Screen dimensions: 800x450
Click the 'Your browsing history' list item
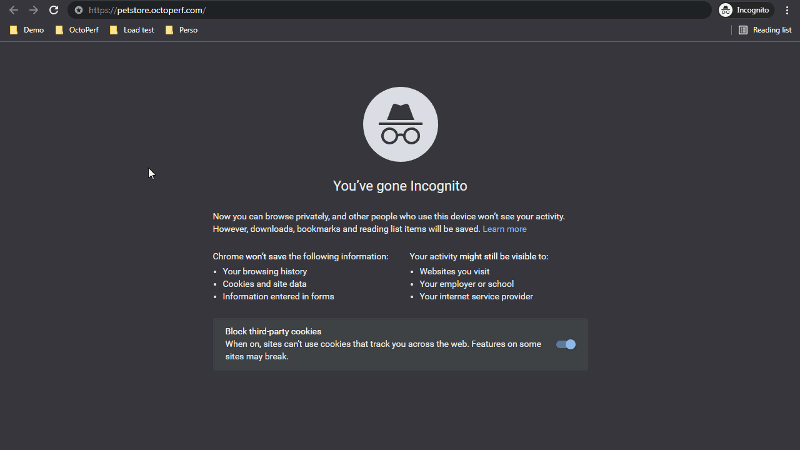[265, 271]
